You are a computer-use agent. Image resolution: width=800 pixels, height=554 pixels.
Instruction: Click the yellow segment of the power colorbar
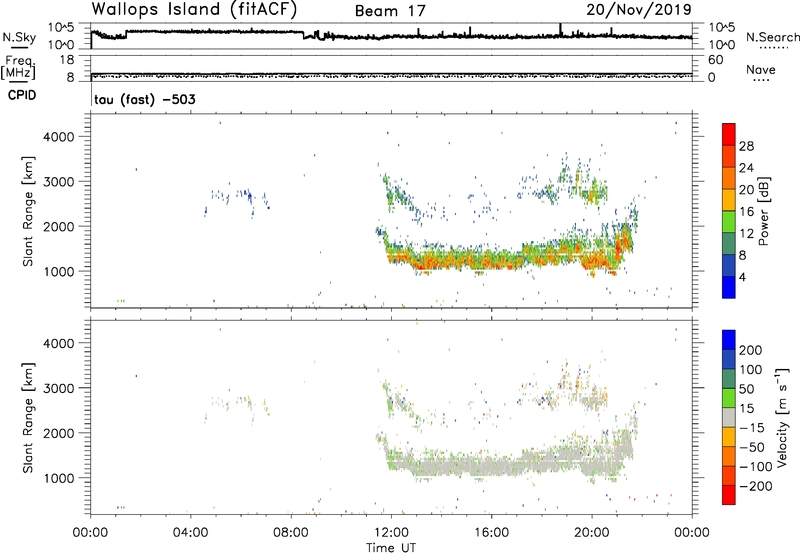pyautogui.click(x=729, y=200)
